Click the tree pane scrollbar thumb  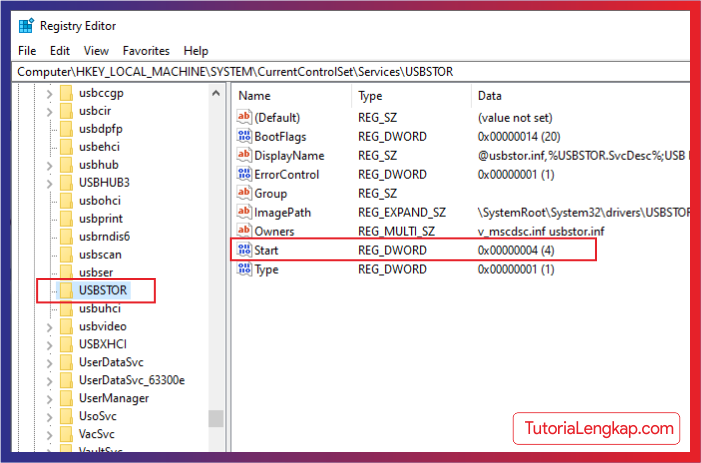coord(215,419)
